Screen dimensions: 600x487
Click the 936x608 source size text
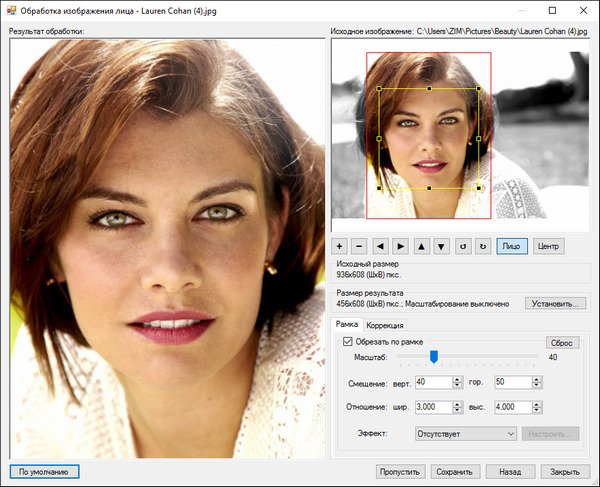point(368,275)
